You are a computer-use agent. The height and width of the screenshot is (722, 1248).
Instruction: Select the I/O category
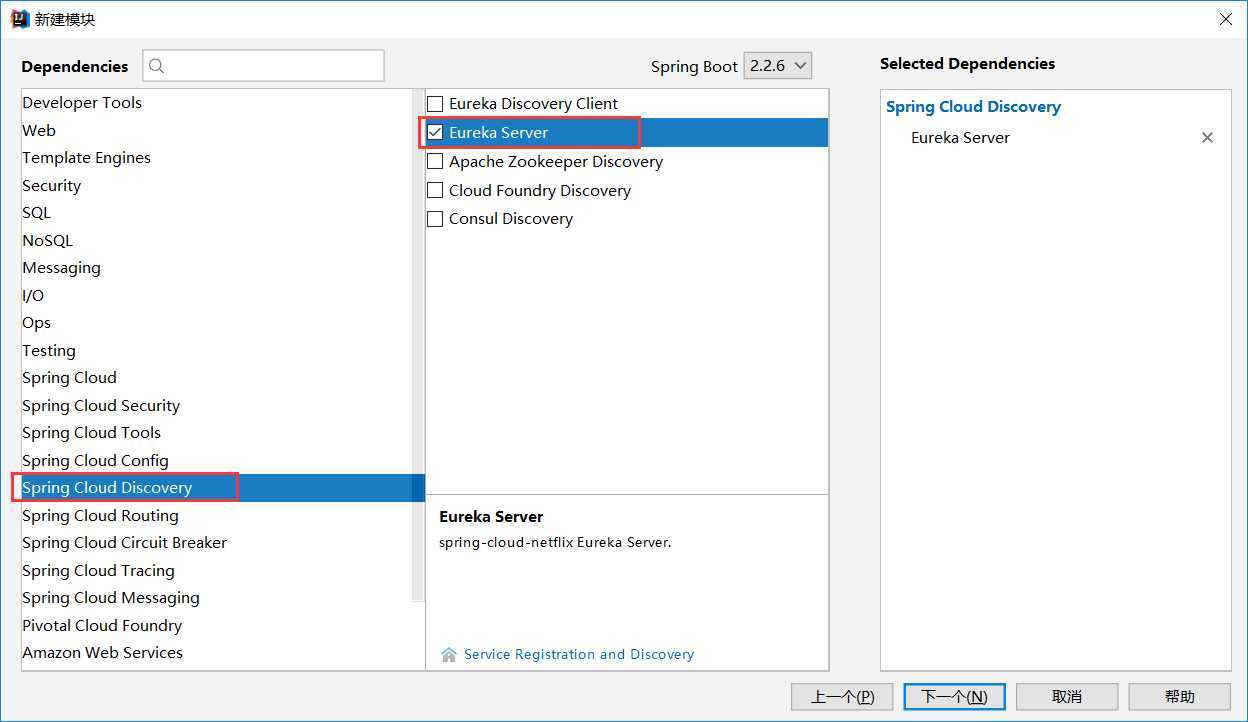point(33,296)
